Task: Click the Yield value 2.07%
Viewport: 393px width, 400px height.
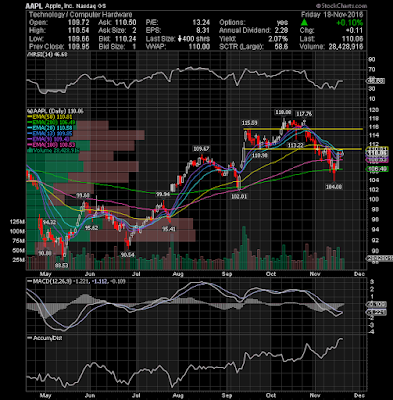Action: click(277, 39)
